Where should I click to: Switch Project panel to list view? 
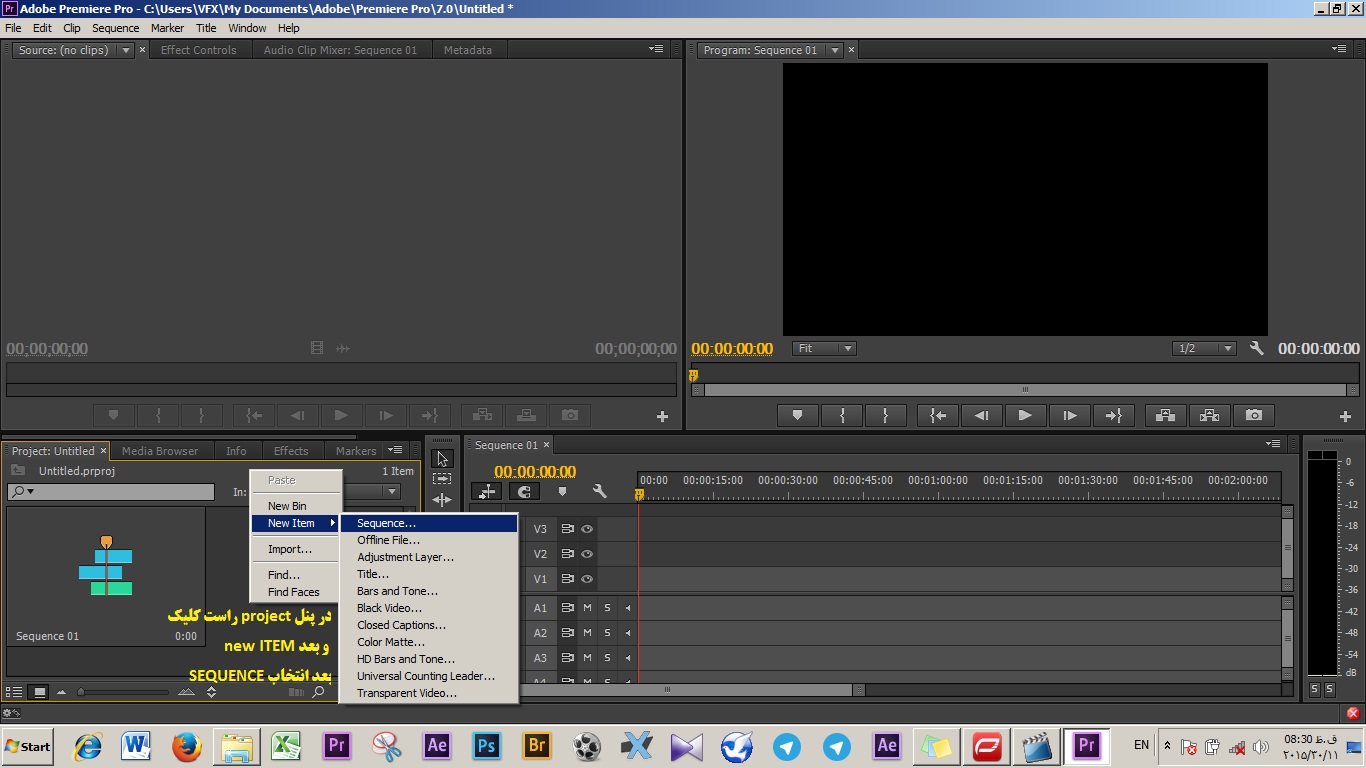[15, 692]
